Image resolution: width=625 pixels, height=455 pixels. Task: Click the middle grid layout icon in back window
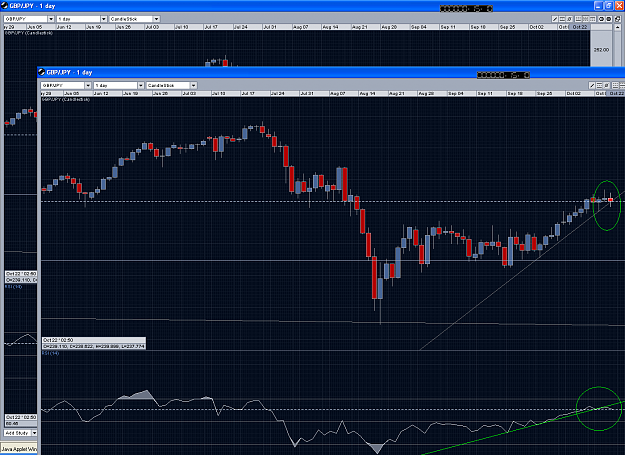point(586,19)
